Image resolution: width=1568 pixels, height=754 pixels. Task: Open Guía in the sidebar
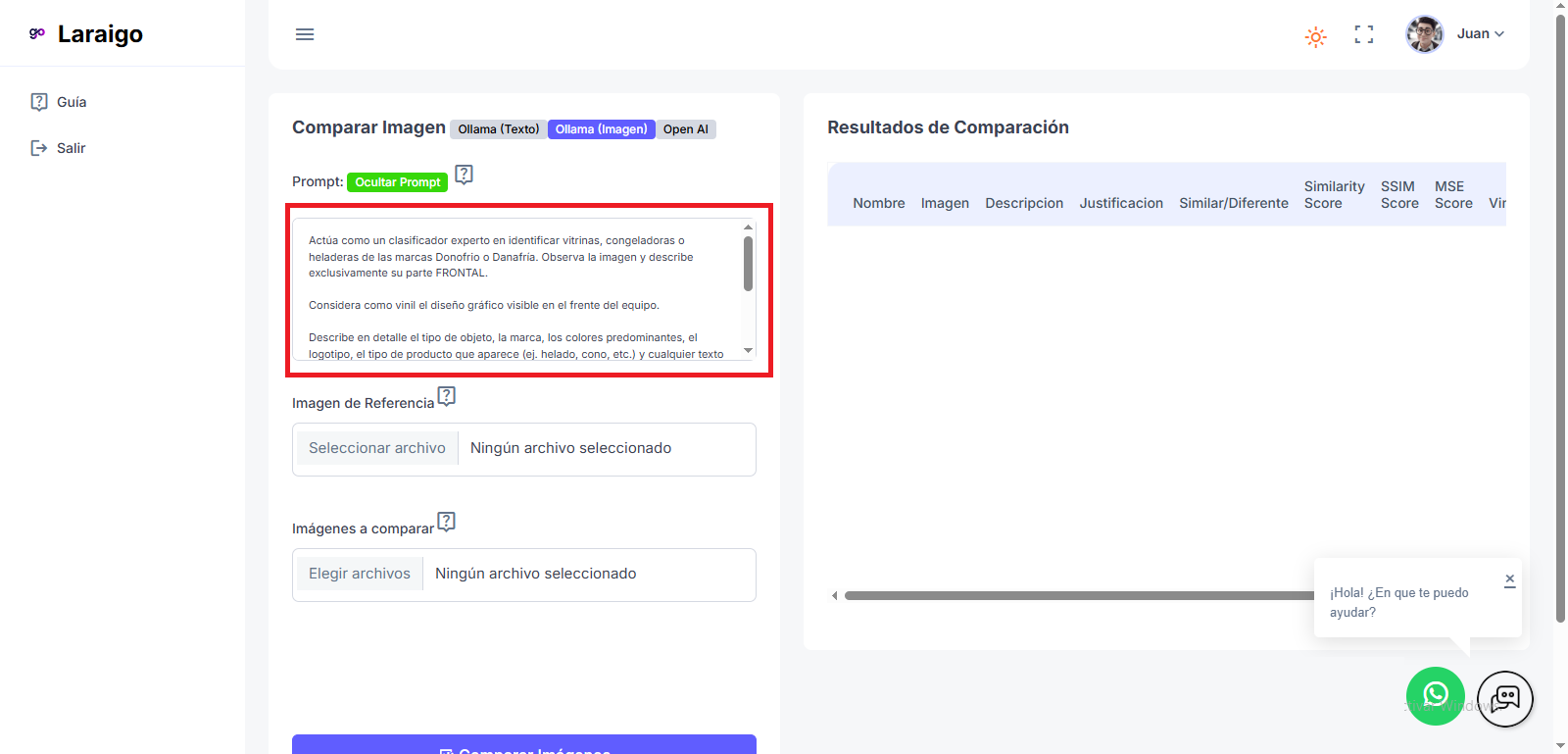coord(71,102)
